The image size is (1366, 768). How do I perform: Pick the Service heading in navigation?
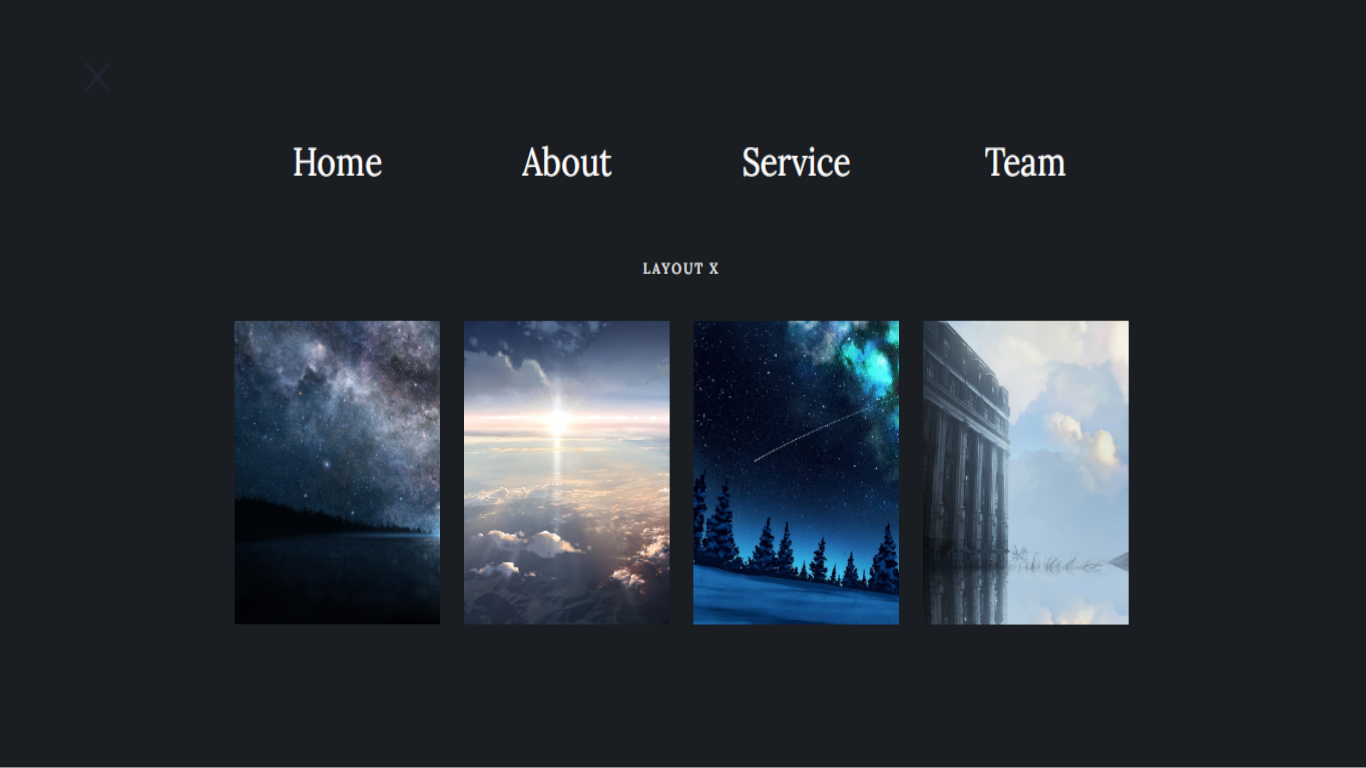(796, 162)
